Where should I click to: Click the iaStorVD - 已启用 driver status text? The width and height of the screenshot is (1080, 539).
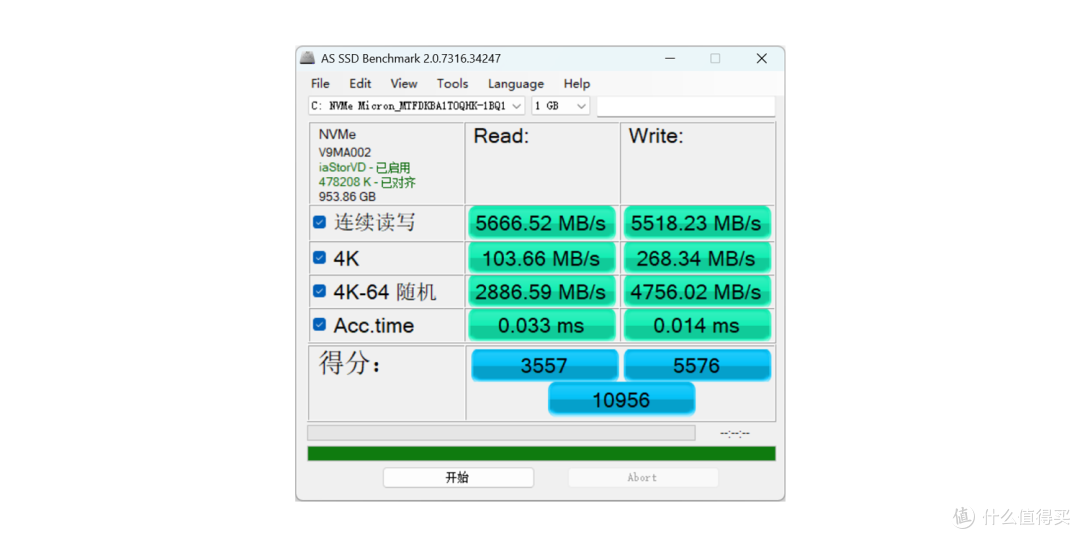364,167
